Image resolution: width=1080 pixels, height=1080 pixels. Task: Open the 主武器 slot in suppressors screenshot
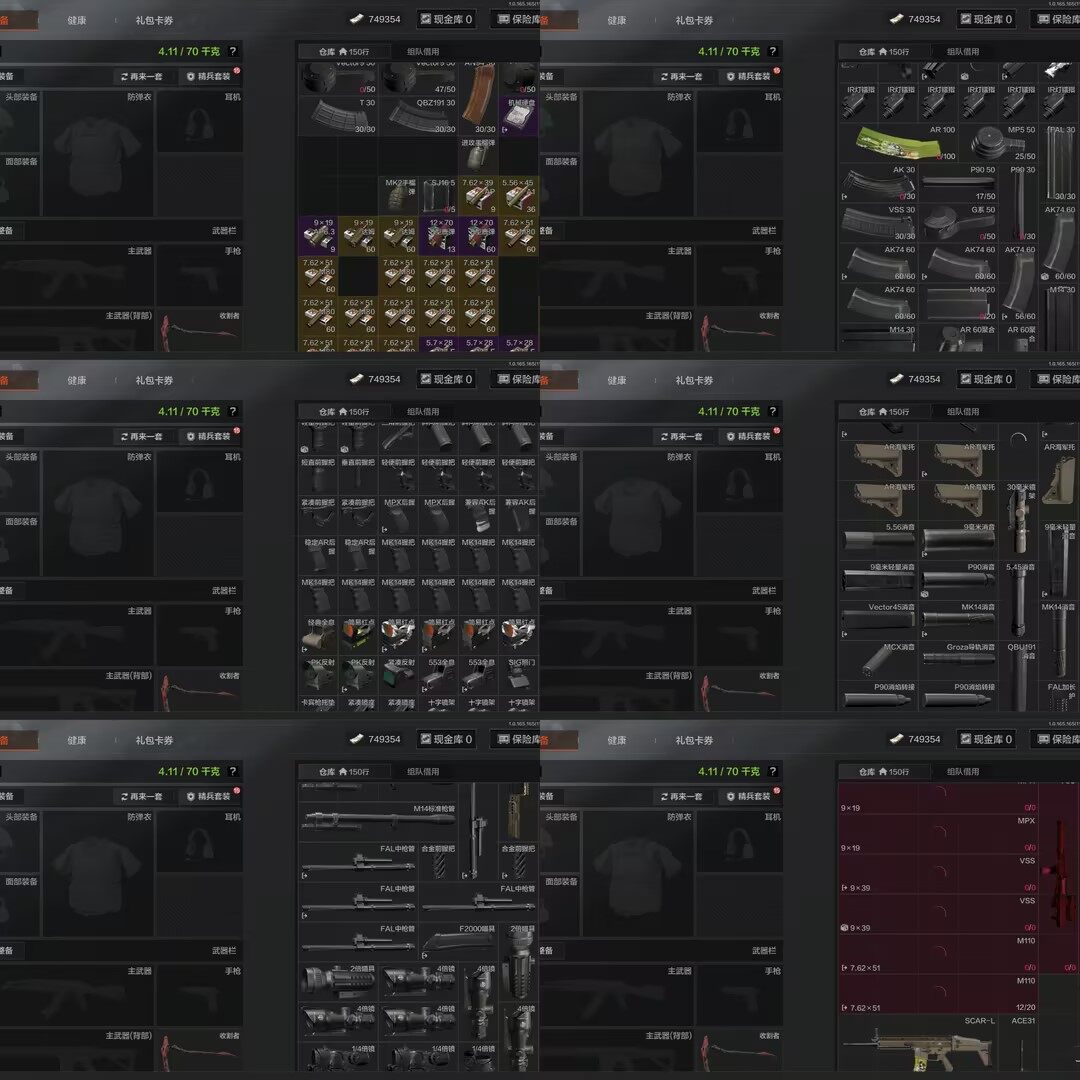[x=617, y=634]
